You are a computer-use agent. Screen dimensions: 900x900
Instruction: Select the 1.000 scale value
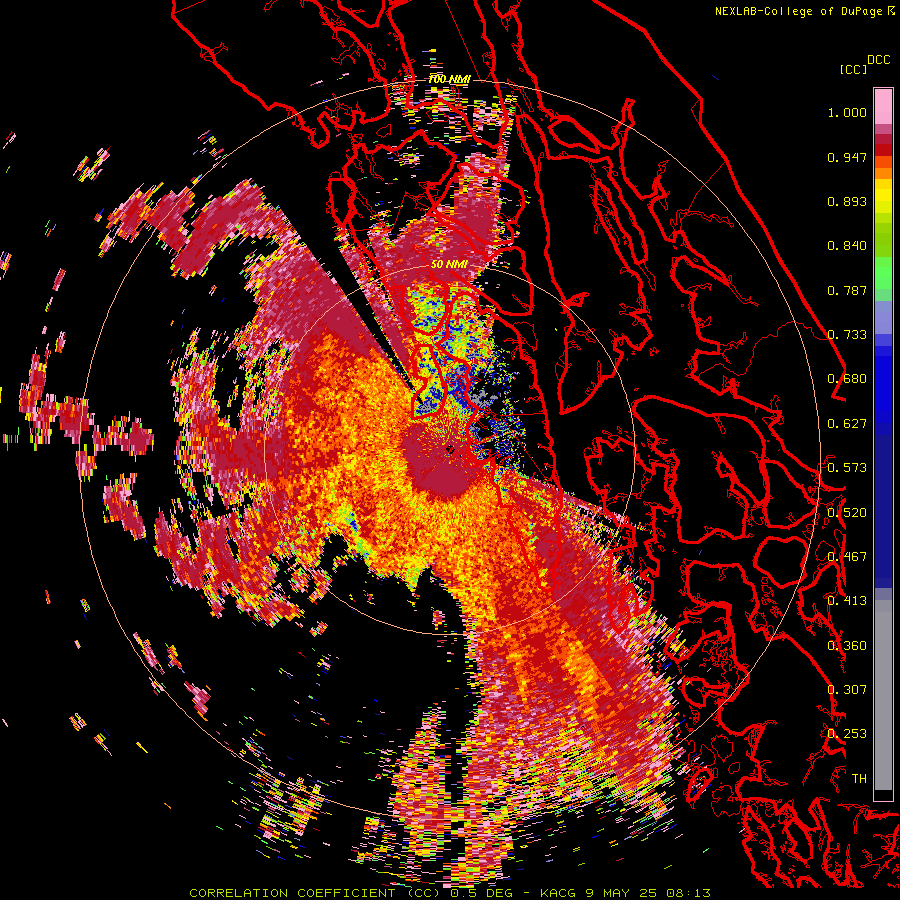(x=847, y=112)
